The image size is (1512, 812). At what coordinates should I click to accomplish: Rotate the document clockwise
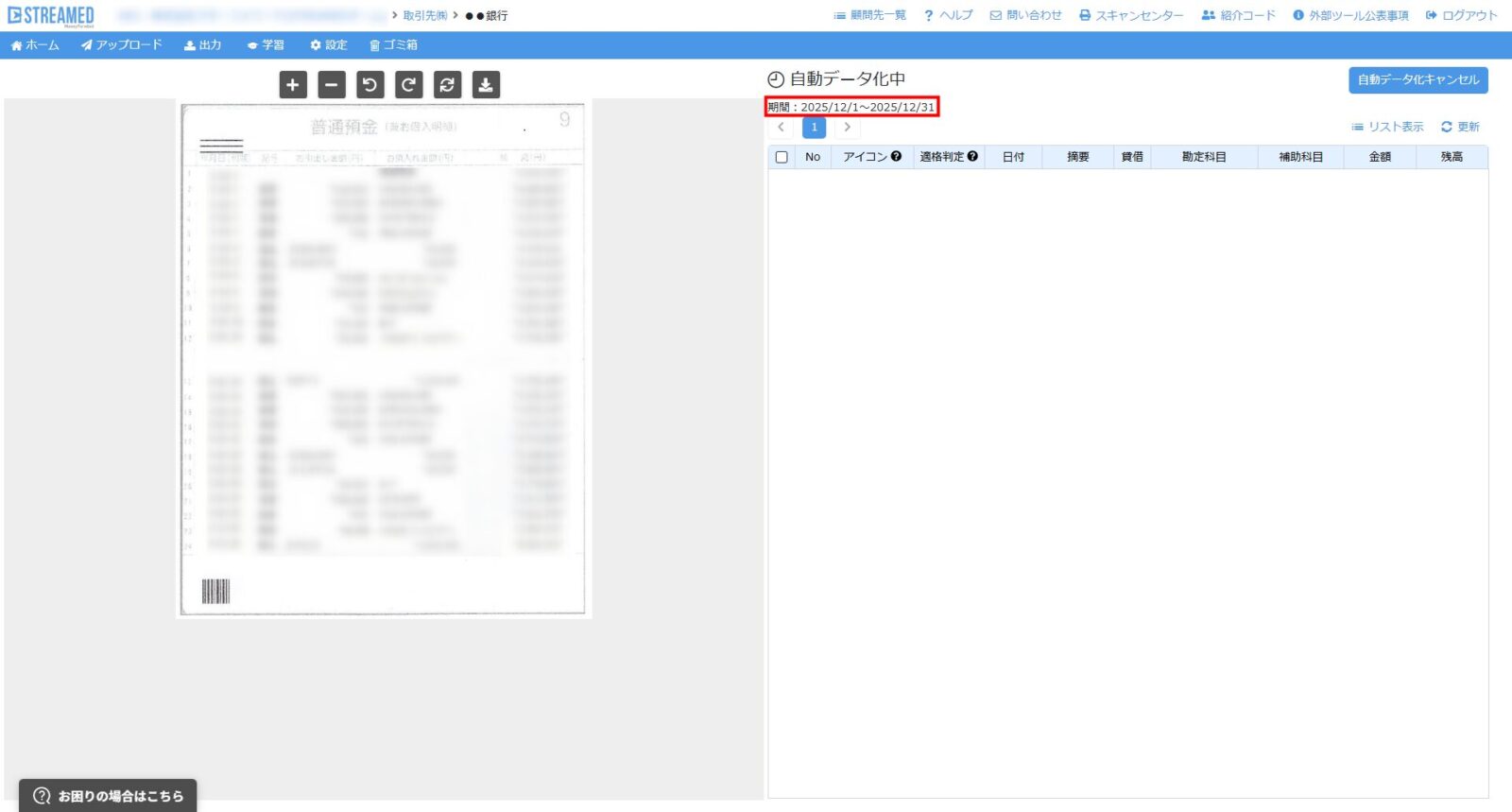click(408, 85)
